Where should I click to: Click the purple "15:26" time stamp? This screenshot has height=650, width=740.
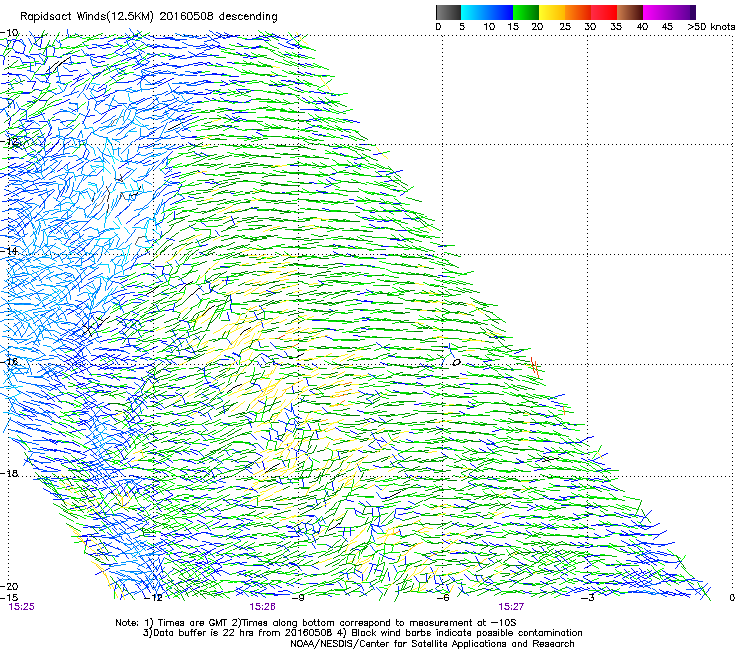click(262, 607)
